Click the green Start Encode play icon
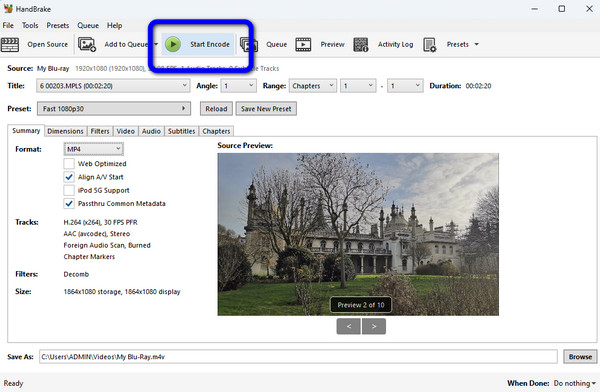Image resolution: width=600 pixels, height=392 pixels. [173, 44]
